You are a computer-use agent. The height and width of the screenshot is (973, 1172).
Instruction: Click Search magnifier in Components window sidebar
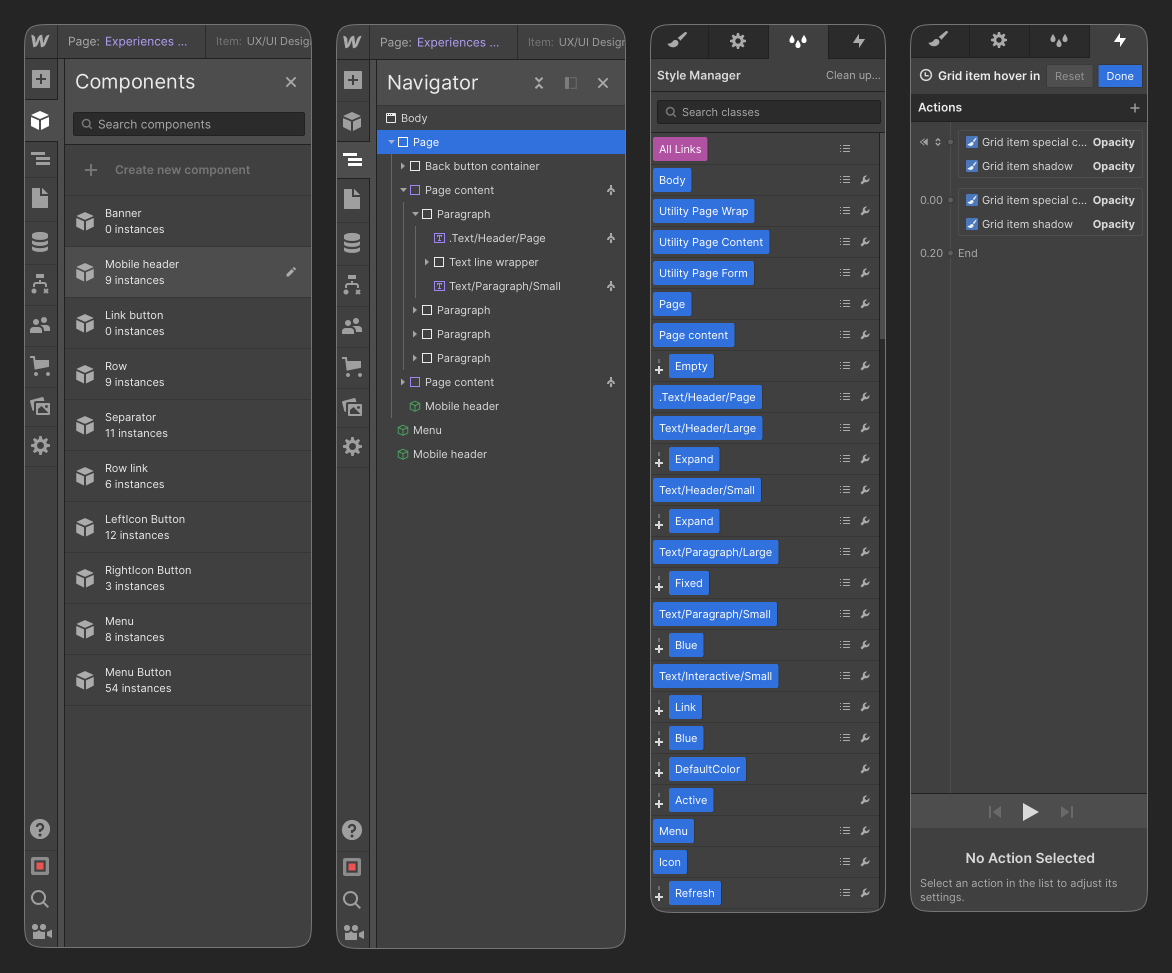40,899
